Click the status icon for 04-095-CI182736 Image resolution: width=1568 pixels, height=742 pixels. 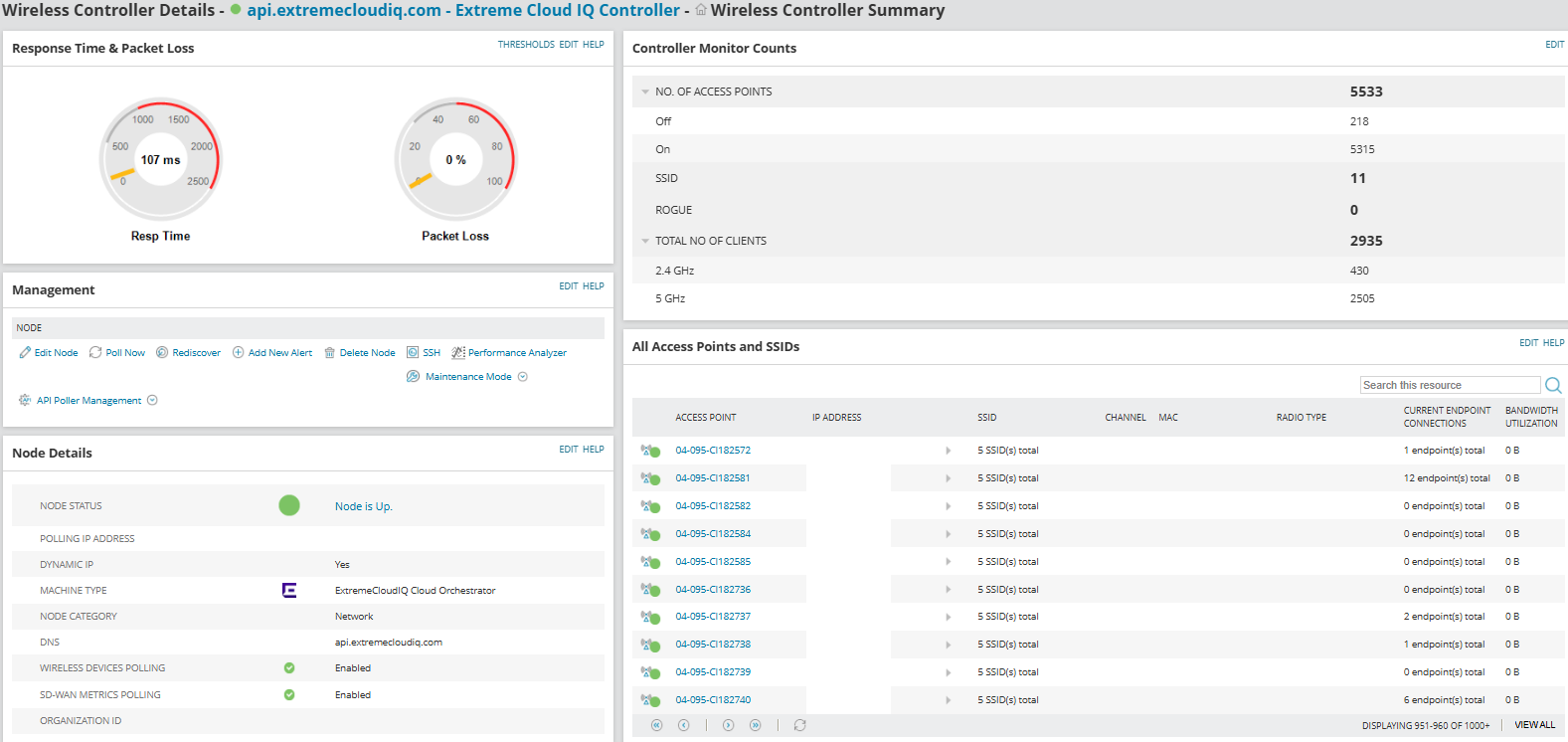click(650, 590)
